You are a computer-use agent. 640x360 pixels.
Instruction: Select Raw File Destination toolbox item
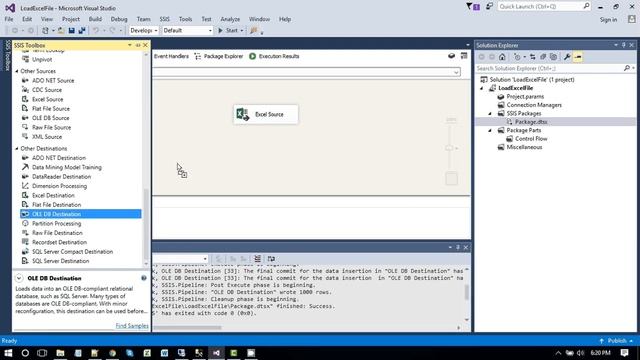tap(57, 233)
